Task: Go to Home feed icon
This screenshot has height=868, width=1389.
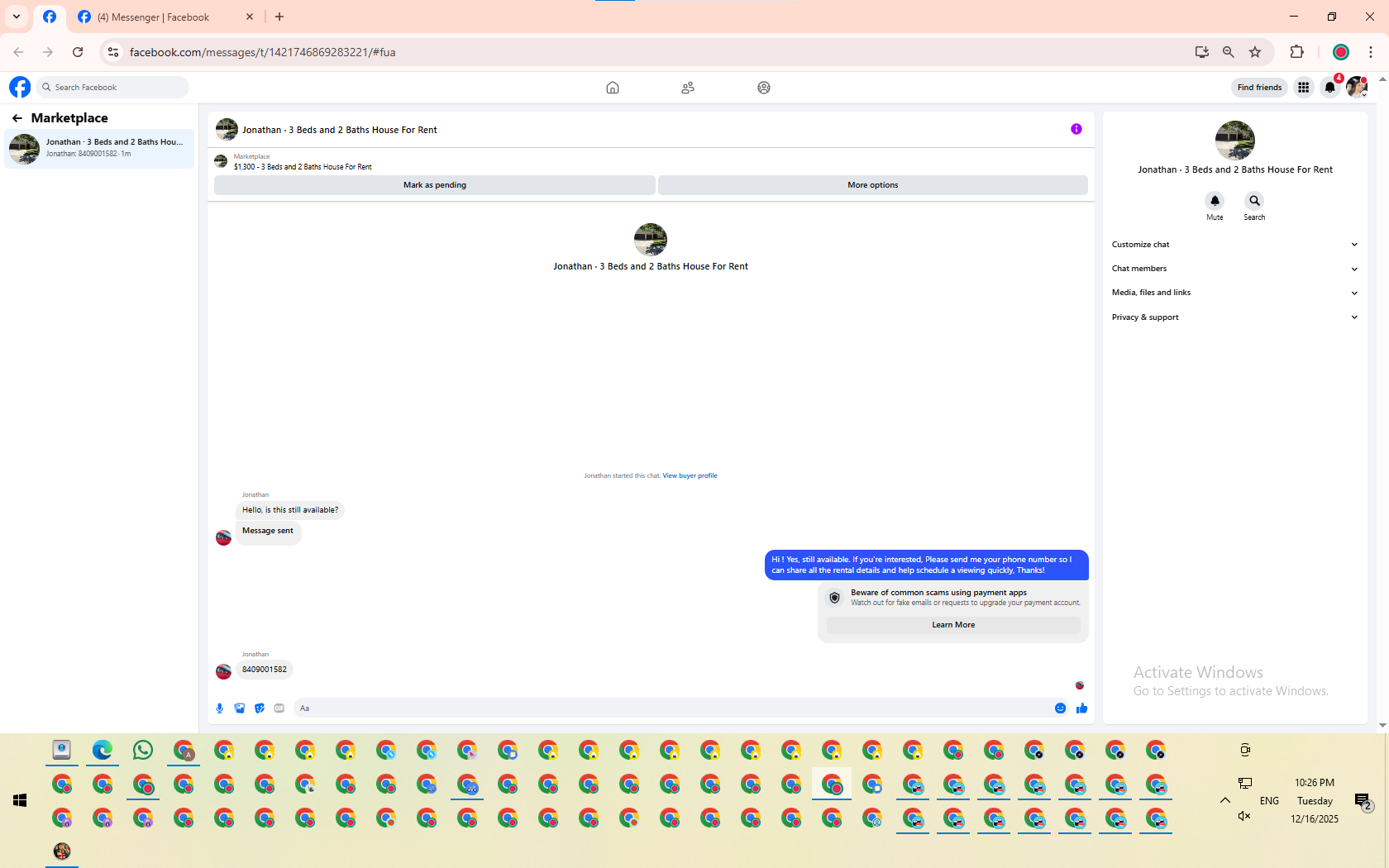Action: [x=613, y=88]
